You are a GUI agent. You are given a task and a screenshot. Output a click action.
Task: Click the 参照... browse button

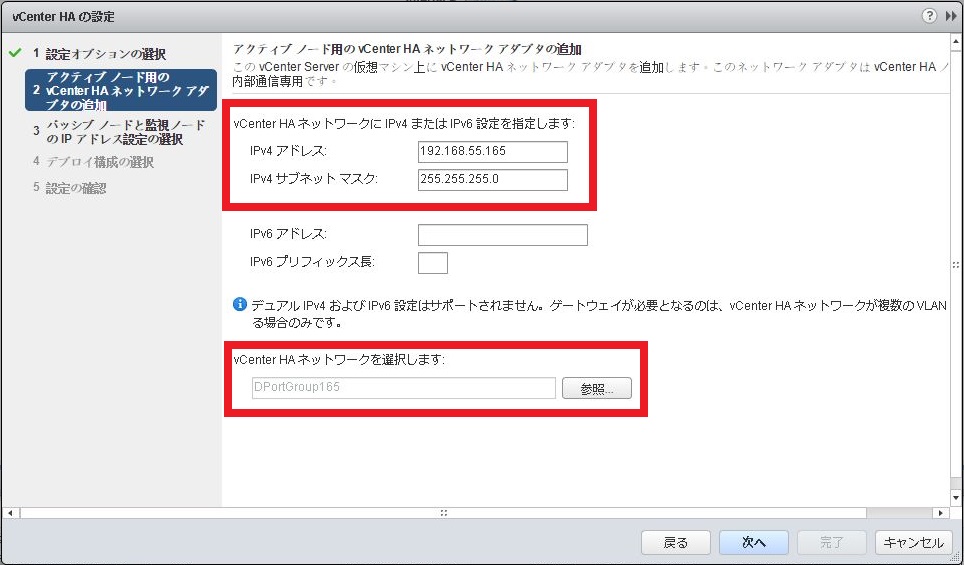[x=596, y=389]
